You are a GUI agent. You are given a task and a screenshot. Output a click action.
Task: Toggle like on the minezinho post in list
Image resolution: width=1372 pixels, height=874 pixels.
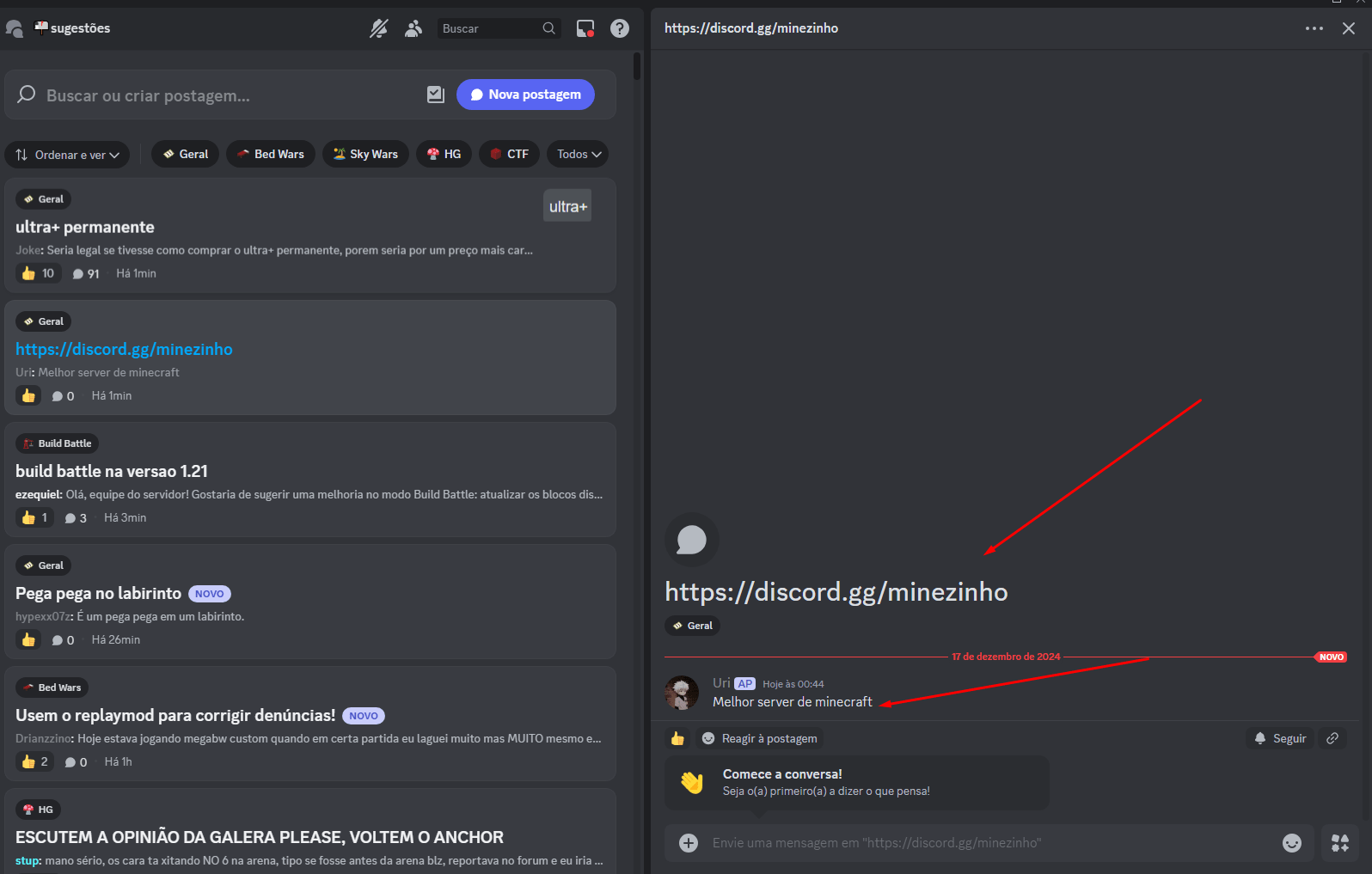coord(28,395)
